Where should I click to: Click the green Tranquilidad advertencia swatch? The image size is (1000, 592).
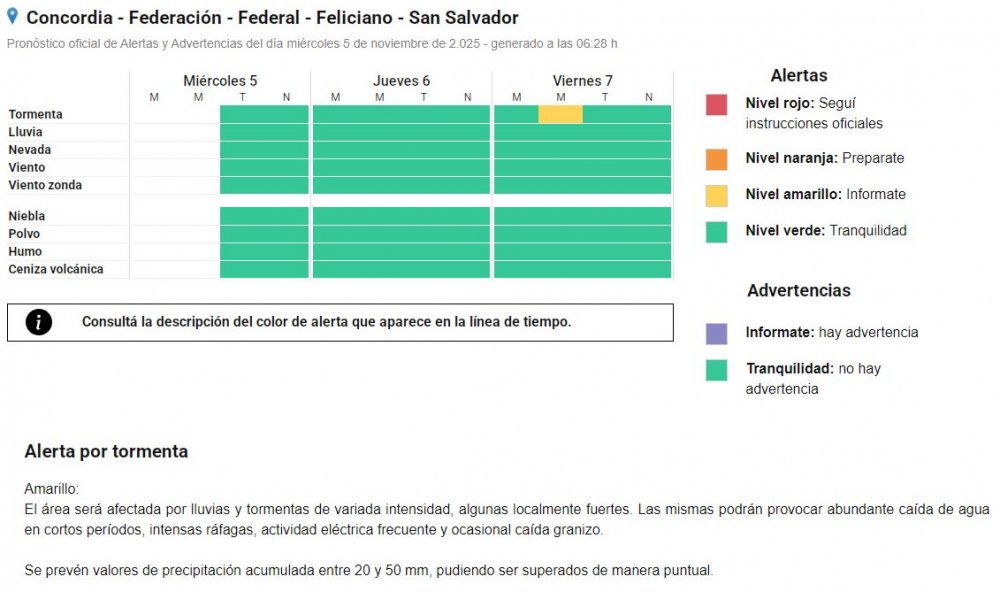point(716,370)
